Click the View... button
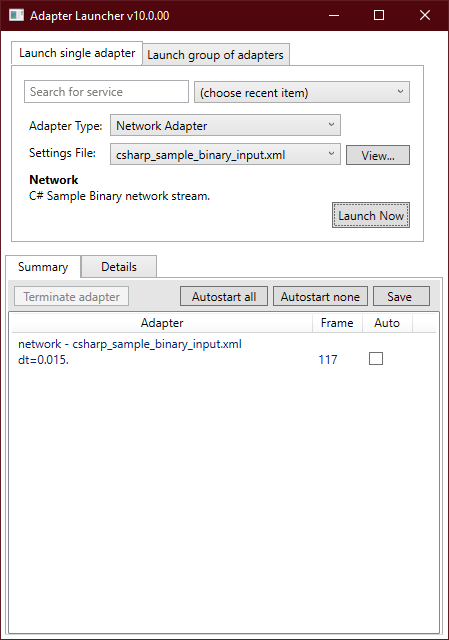 click(x=378, y=155)
